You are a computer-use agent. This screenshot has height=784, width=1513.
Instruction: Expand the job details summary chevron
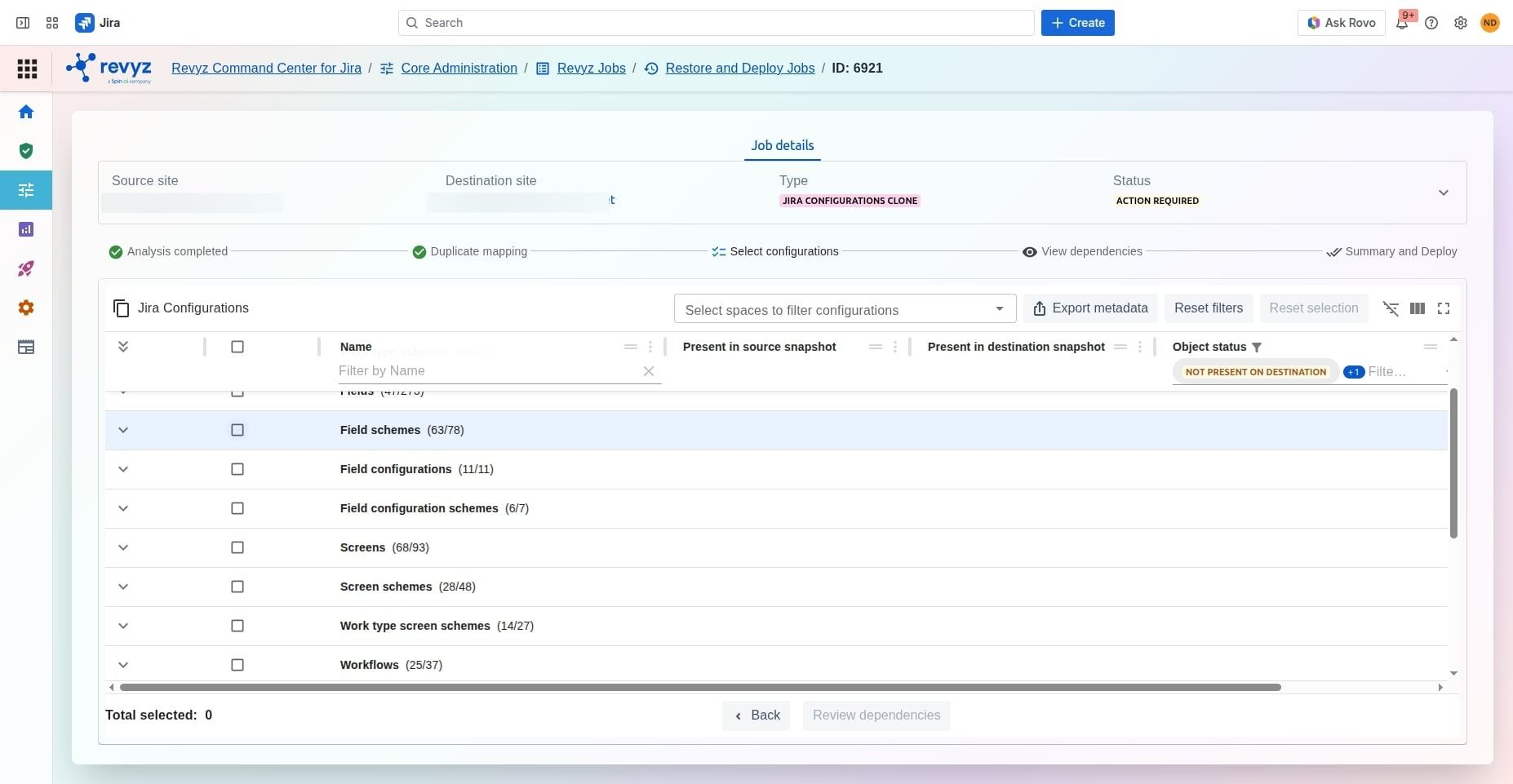pos(1444,193)
